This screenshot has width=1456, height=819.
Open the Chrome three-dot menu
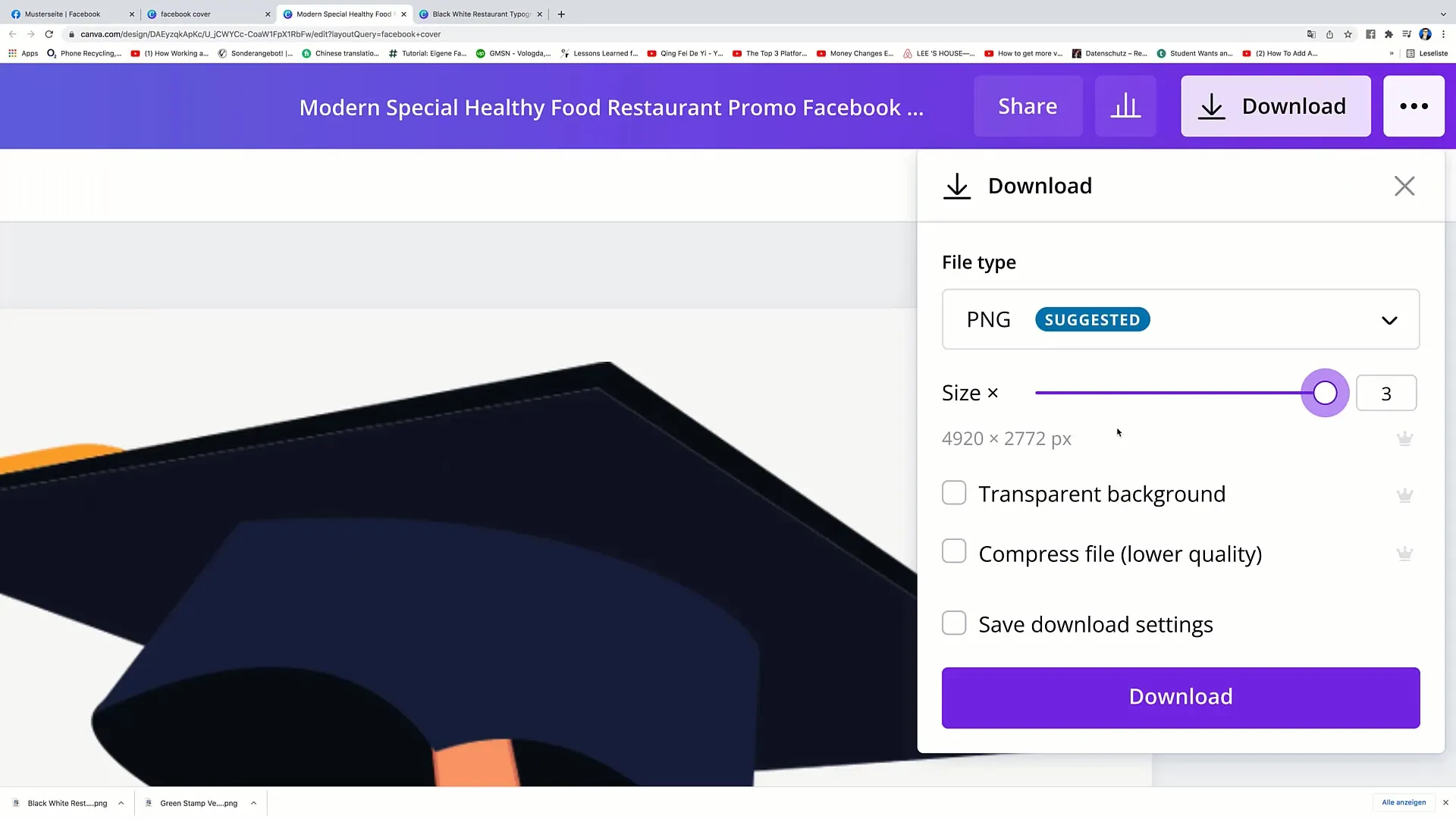tap(1443, 34)
